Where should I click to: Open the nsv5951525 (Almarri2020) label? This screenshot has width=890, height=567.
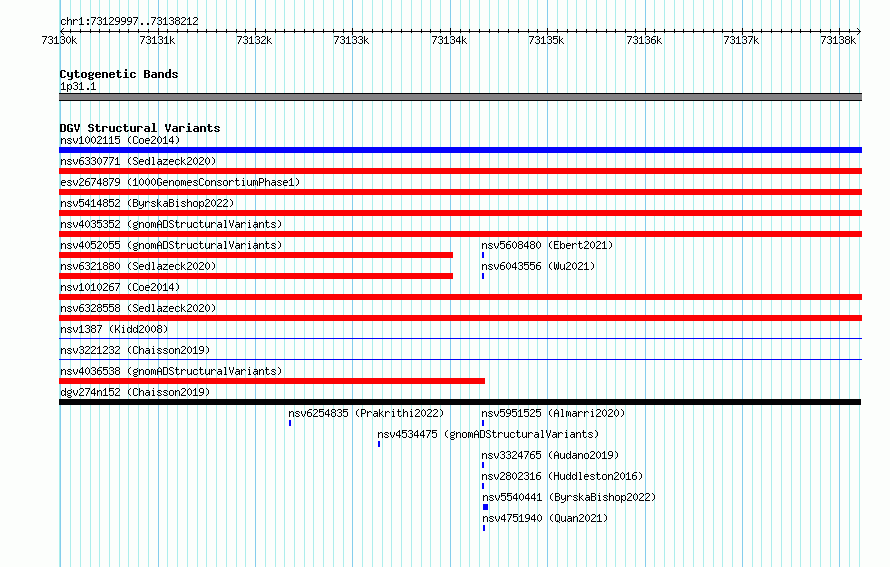click(553, 413)
